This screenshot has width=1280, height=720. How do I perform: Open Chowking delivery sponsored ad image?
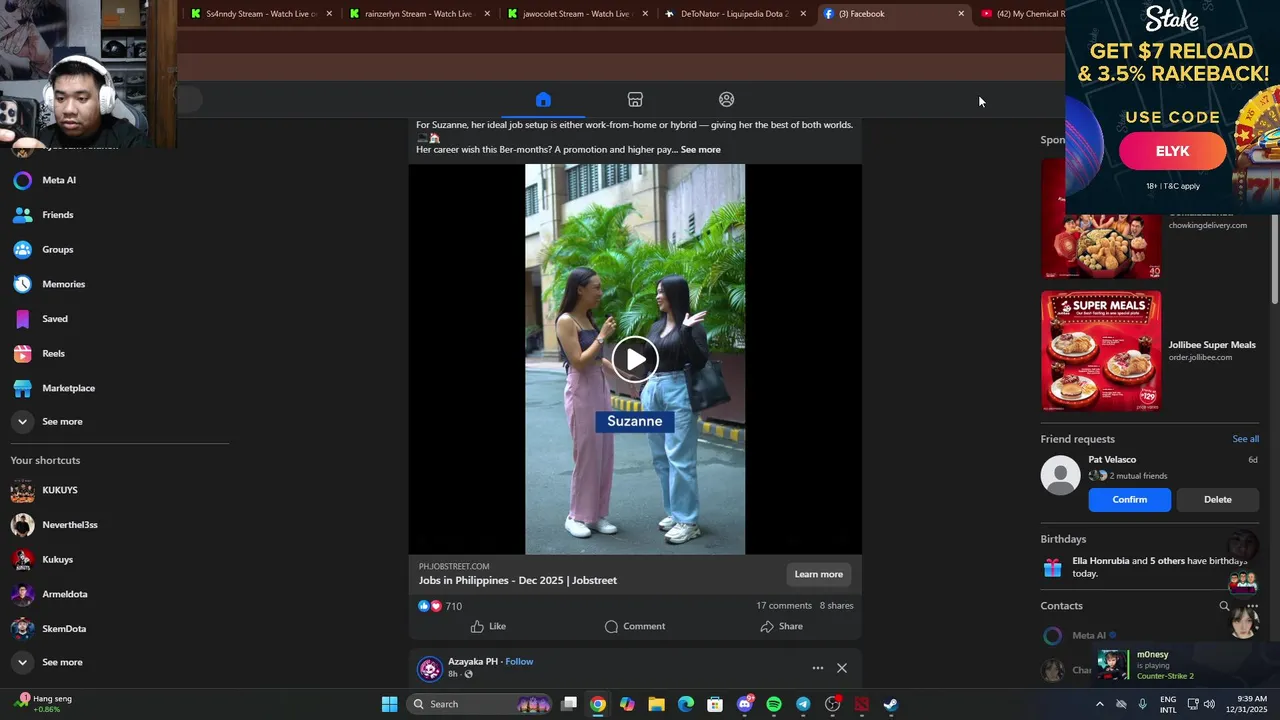point(1101,245)
